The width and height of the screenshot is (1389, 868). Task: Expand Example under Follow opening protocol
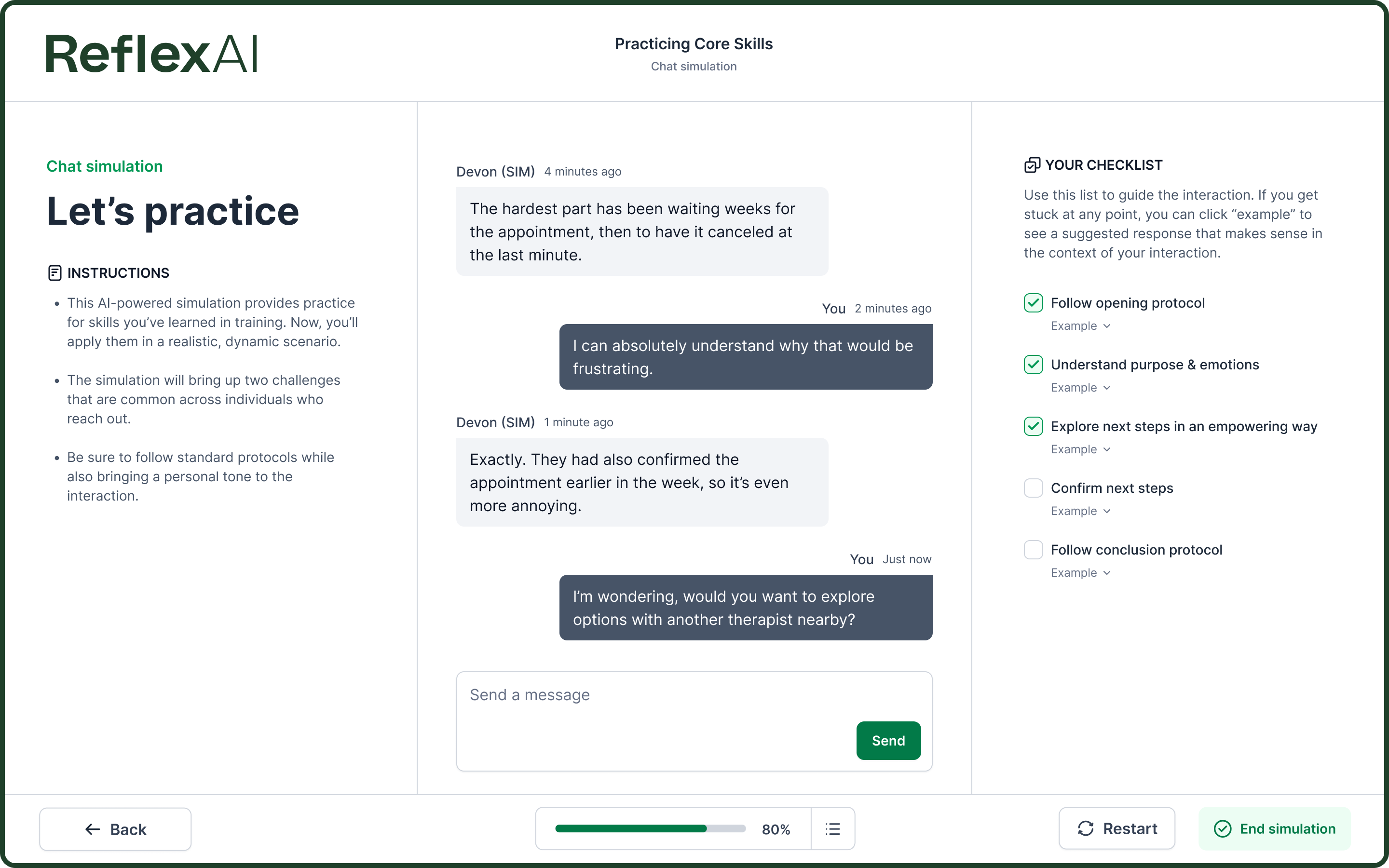[1080, 326]
